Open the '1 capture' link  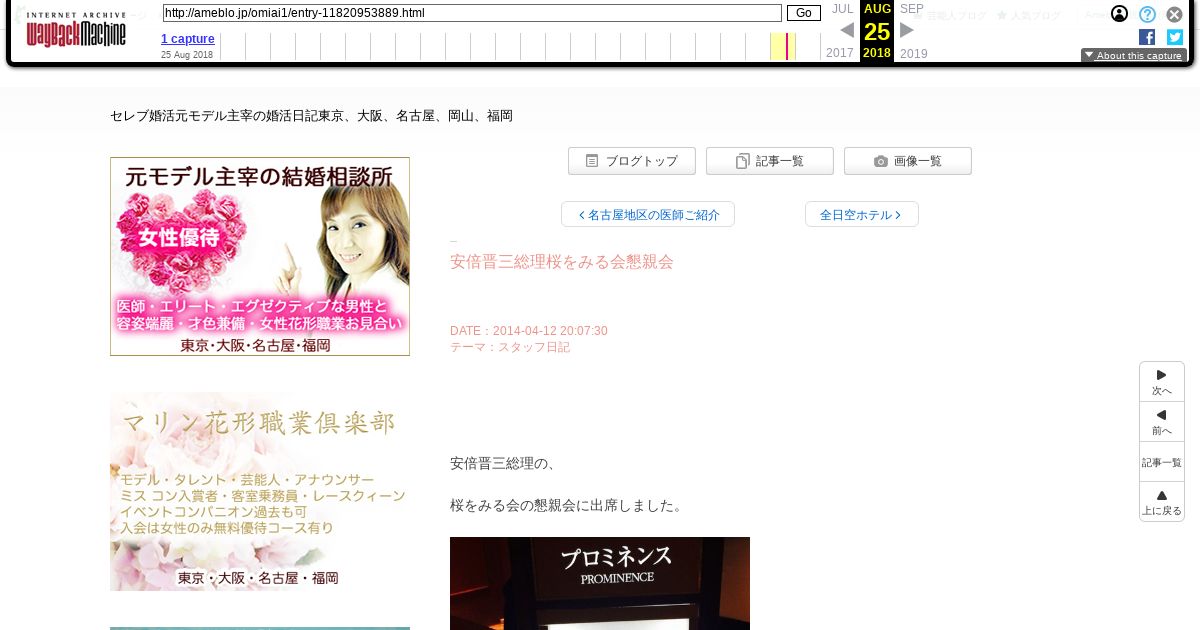188,39
